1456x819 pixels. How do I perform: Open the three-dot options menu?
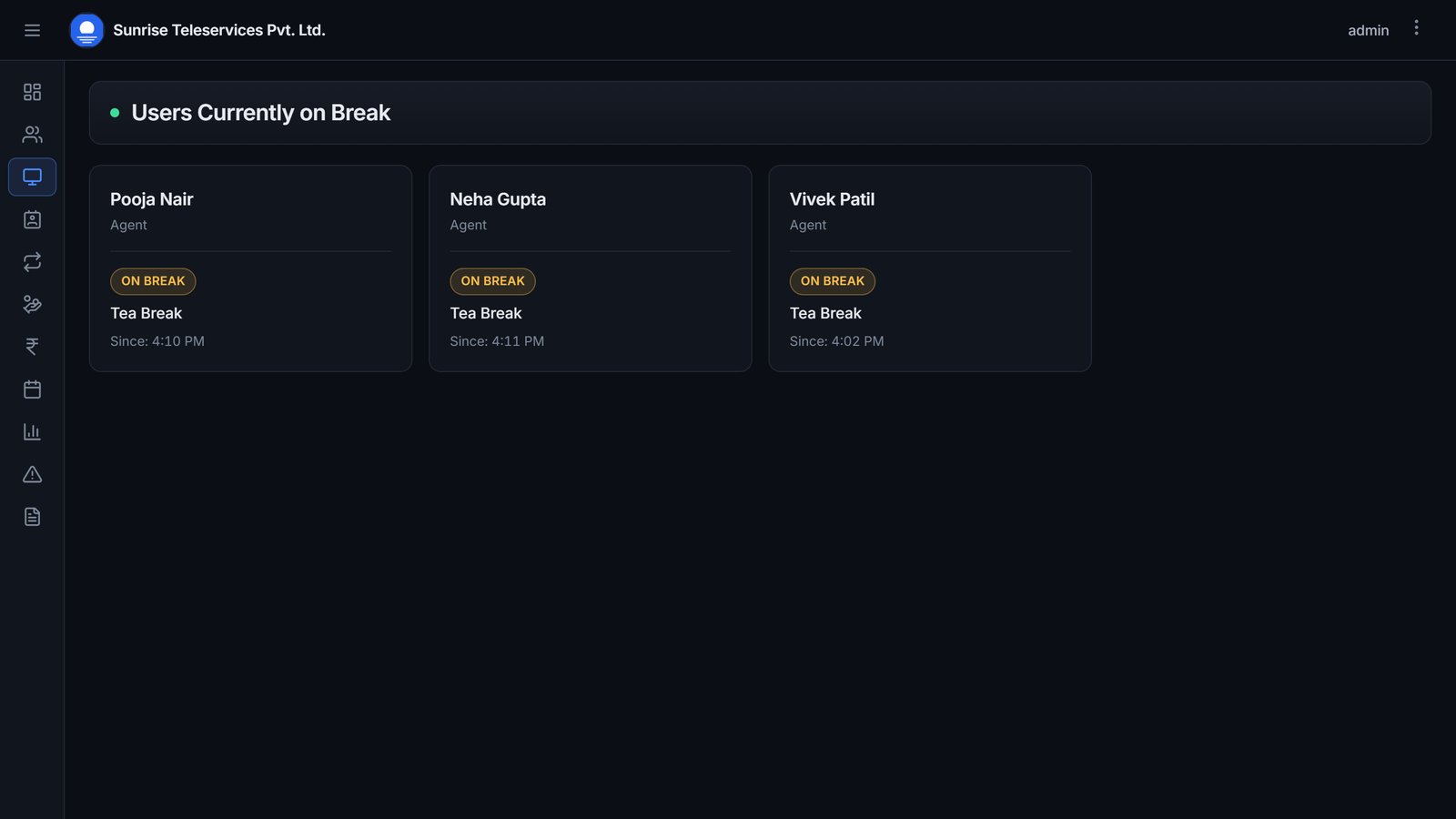[1416, 28]
